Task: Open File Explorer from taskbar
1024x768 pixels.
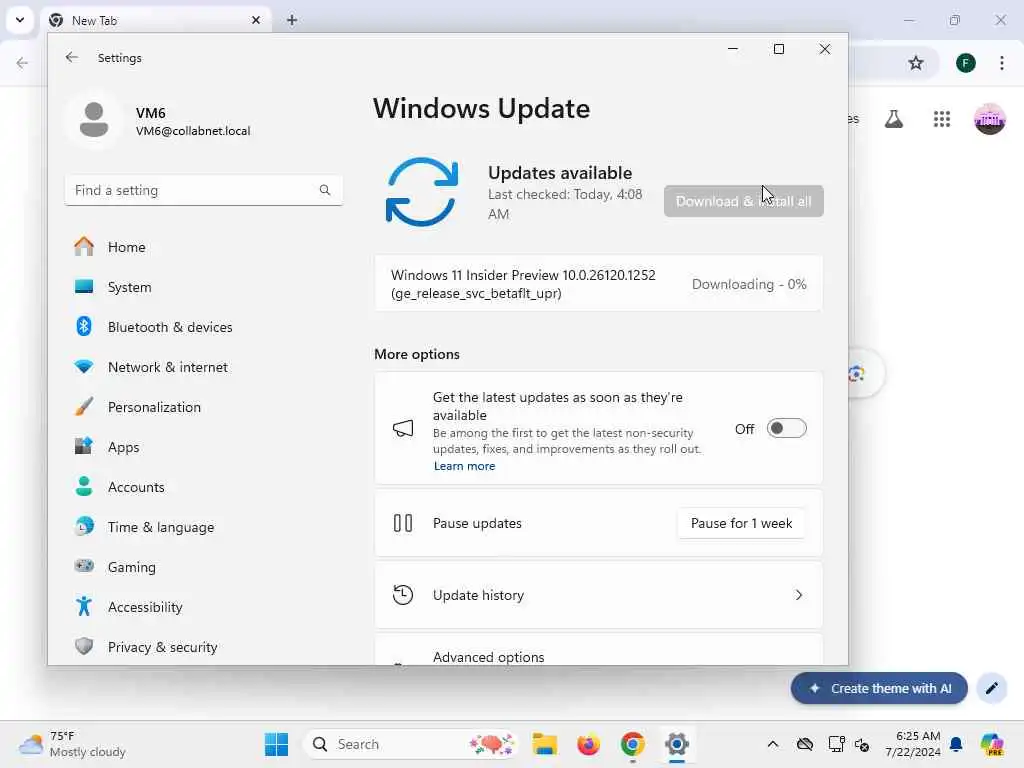Action: [544, 744]
